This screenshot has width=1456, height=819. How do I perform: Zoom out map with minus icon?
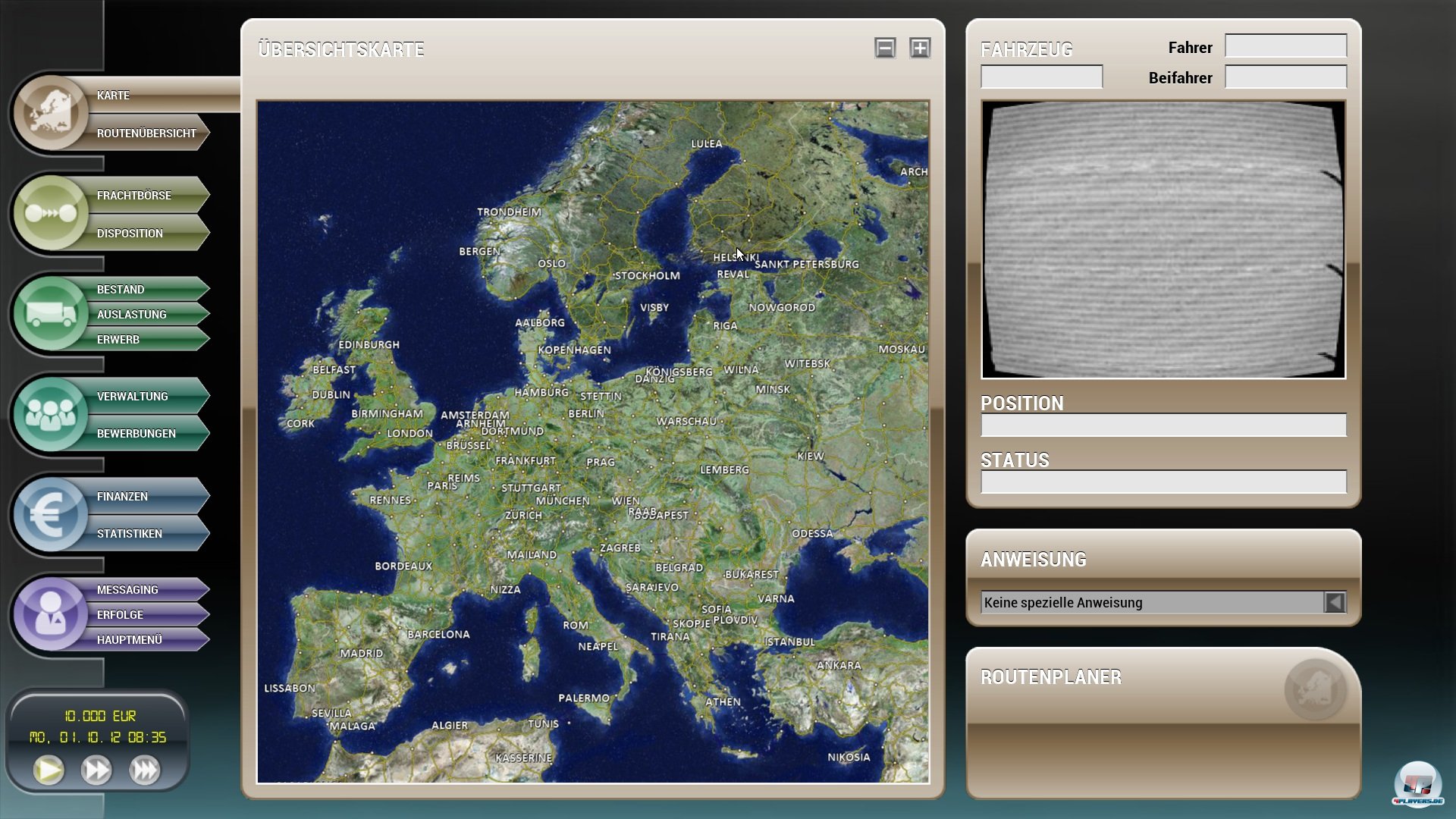[884, 49]
